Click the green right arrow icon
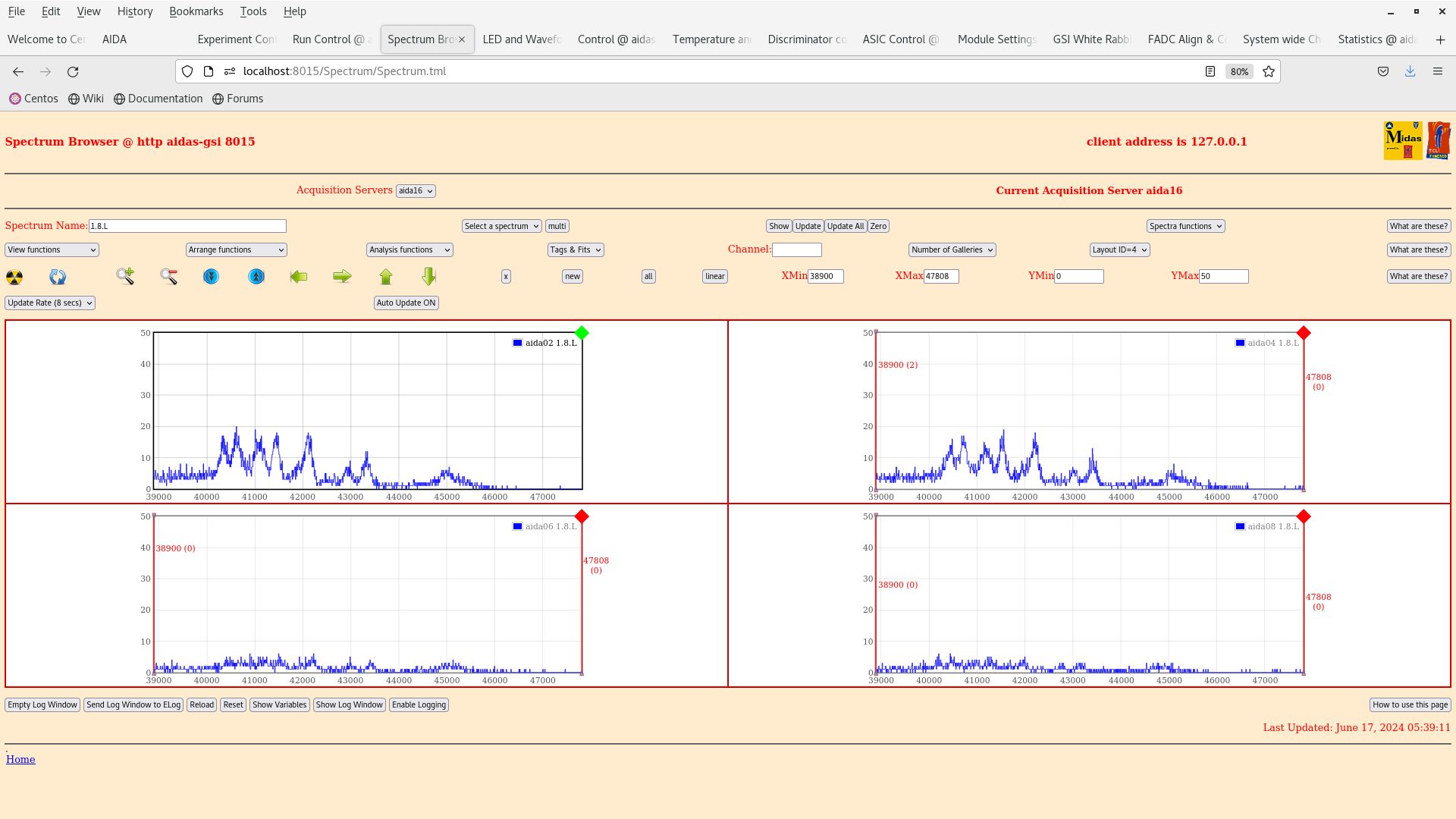Image resolution: width=1456 pixels, height=819 pixels. (x=342, y=277)
